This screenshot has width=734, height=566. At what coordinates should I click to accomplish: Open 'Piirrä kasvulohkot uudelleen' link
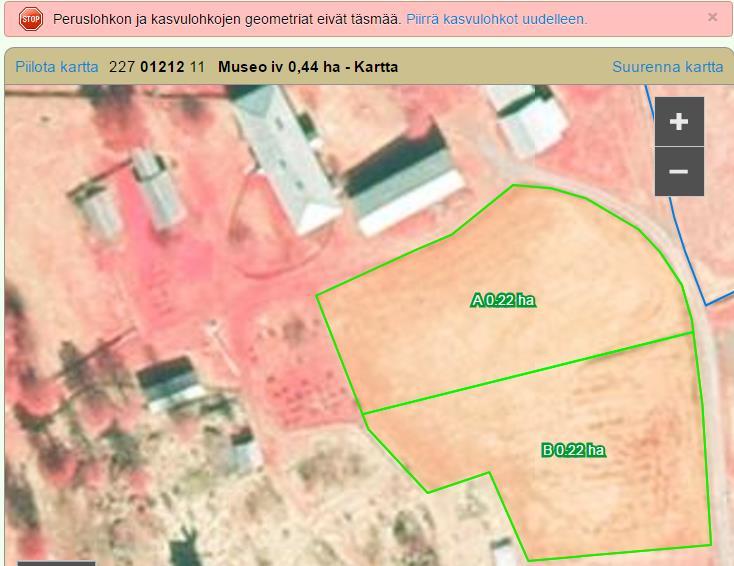pyautogui.click(x=497, y=19)
